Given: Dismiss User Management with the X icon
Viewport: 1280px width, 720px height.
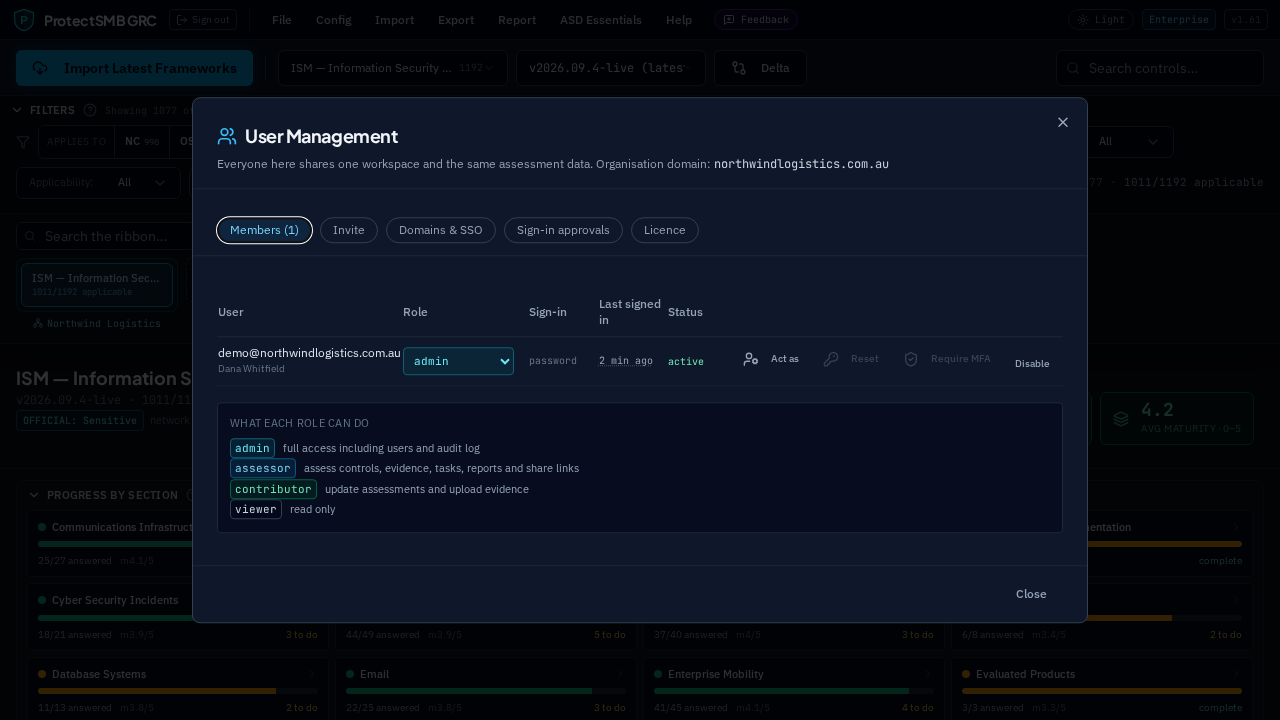Looking at the screenshot, I should 1063,122.
